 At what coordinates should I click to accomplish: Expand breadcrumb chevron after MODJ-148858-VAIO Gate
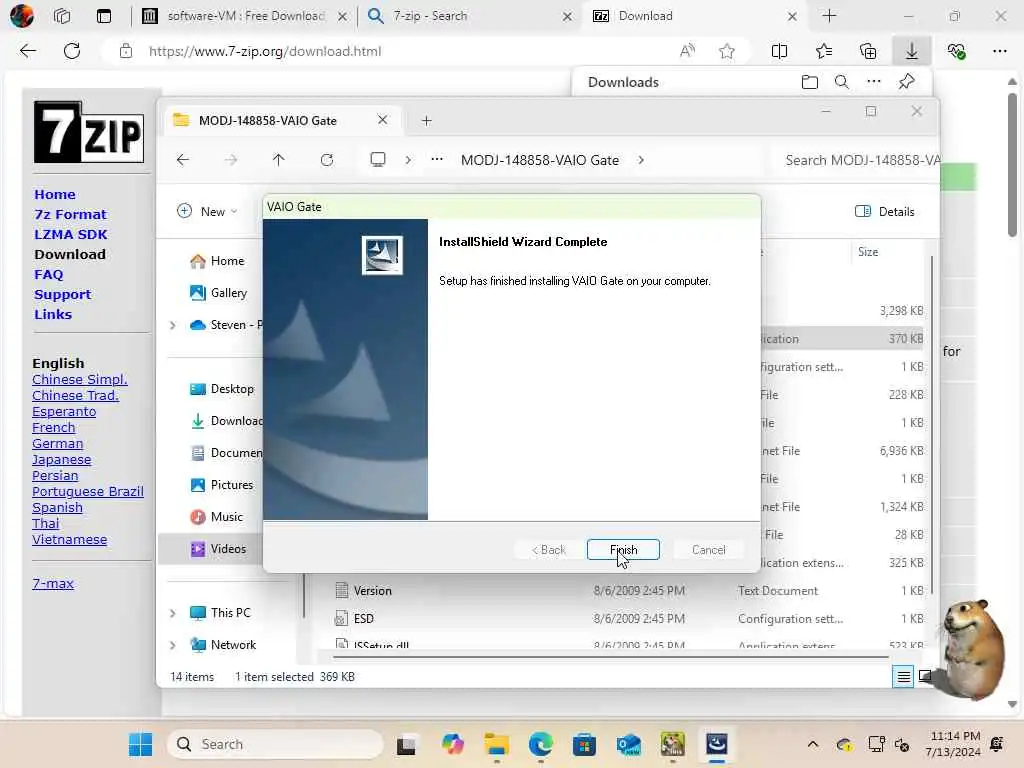tap(641, 160)
